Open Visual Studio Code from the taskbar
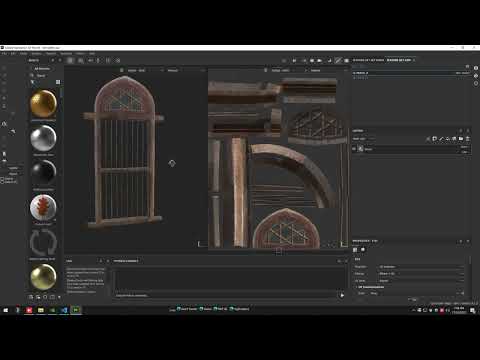The height and width of the screenshot is (360, 480). point(64,310)
